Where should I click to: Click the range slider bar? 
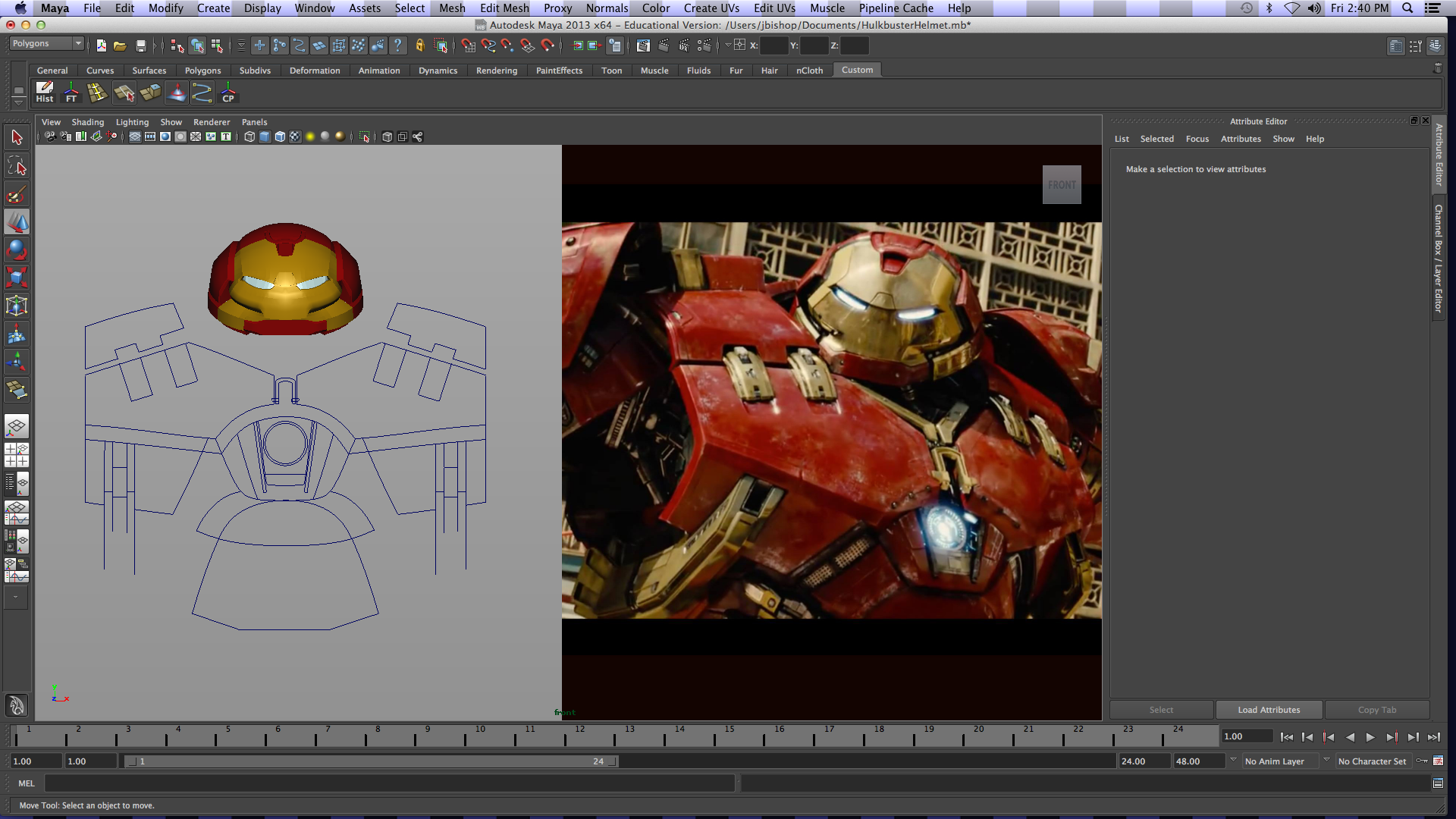(x=371, y=761)
